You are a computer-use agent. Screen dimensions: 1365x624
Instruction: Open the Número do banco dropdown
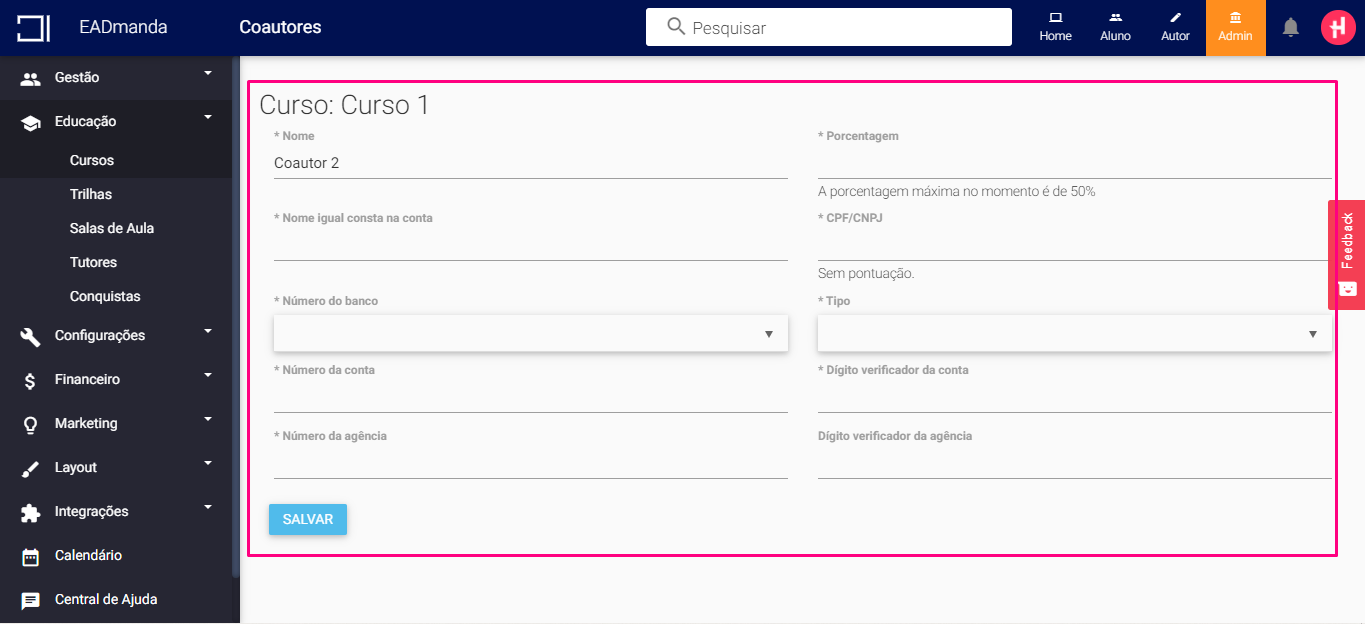[531, 334]
